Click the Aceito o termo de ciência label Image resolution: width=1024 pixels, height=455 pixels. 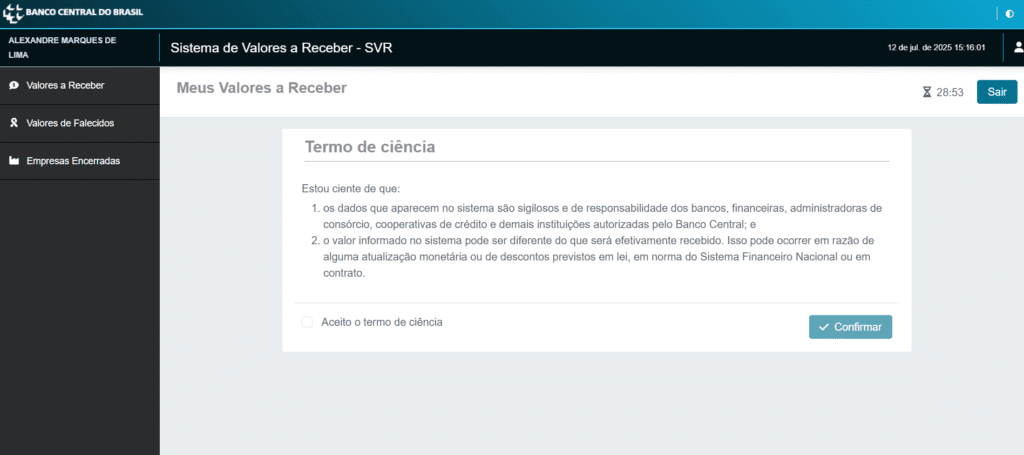click(x=382, y=322)
